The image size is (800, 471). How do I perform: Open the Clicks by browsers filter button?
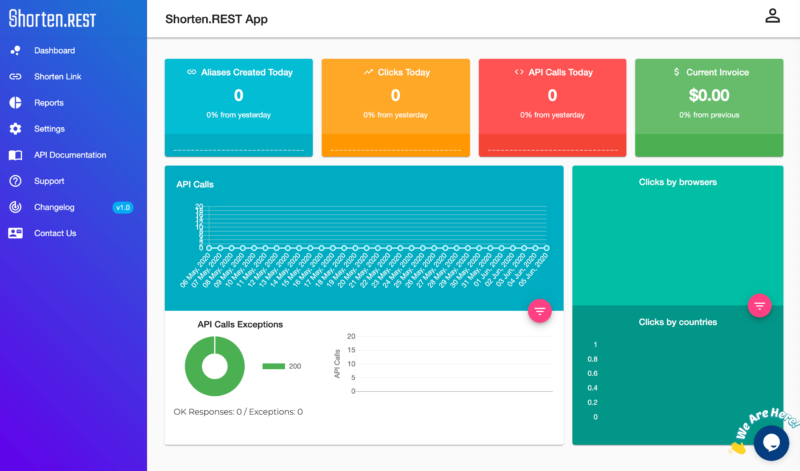point(759,306)
